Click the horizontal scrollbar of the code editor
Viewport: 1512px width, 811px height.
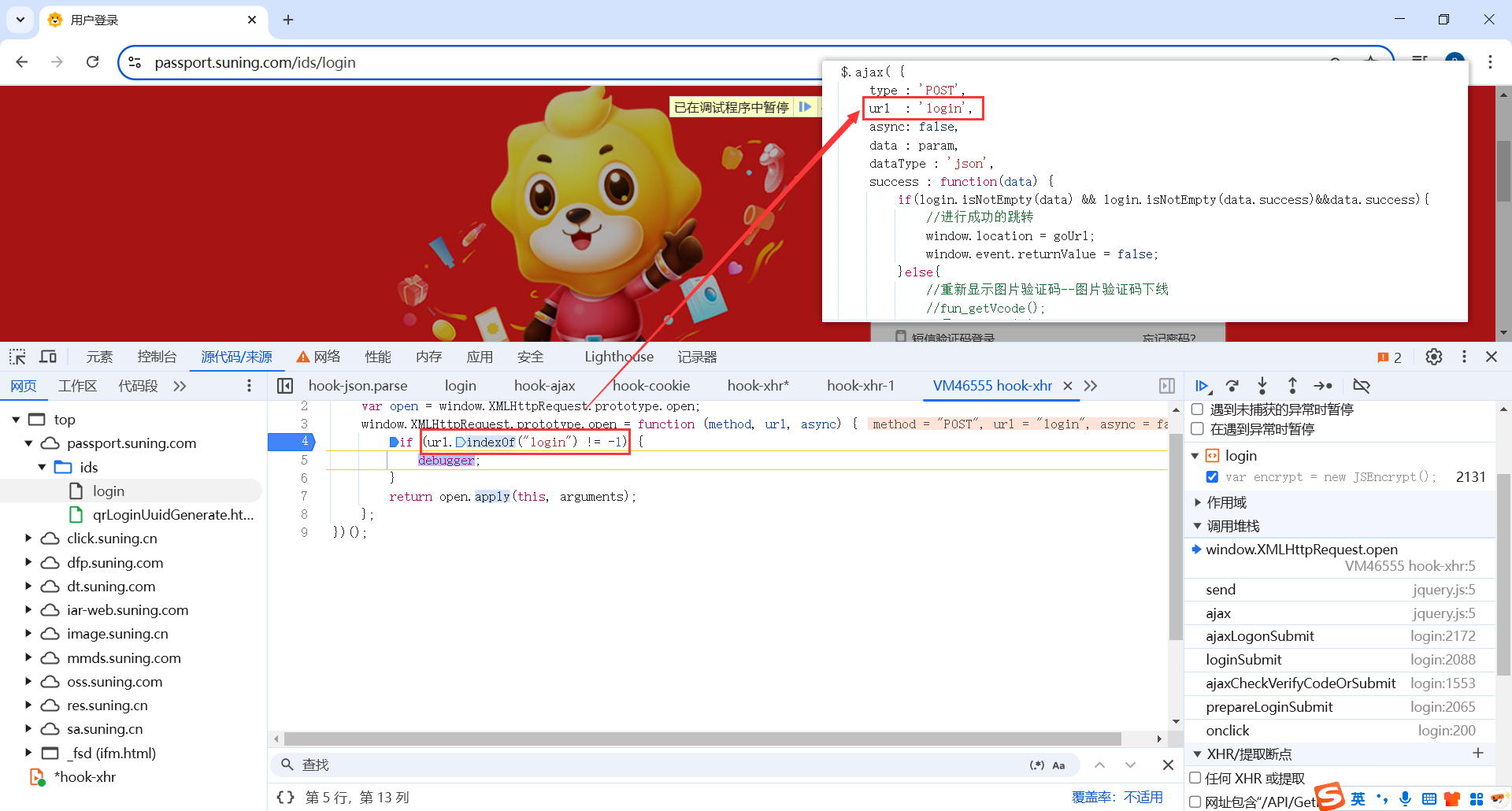tap(702, 739)
